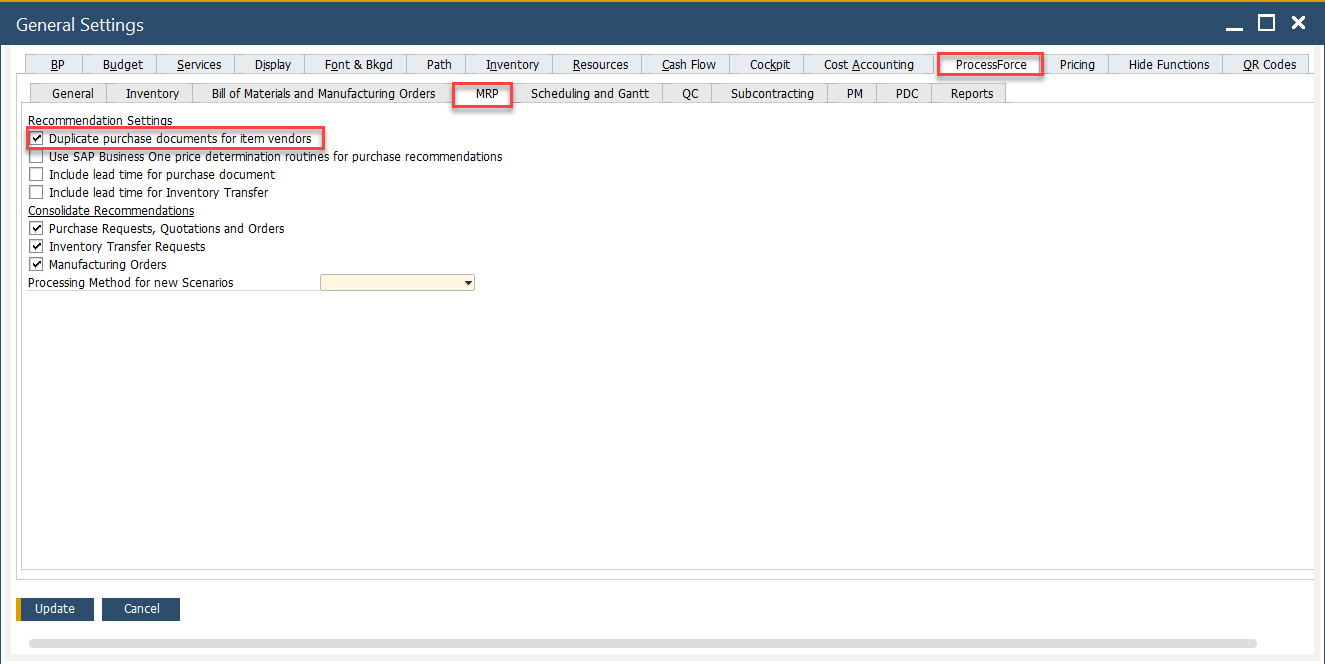Uncheck Manufacturing Orders consolidation checkbox
This screenshot has width=1325, height=664.
click(37, 265)
